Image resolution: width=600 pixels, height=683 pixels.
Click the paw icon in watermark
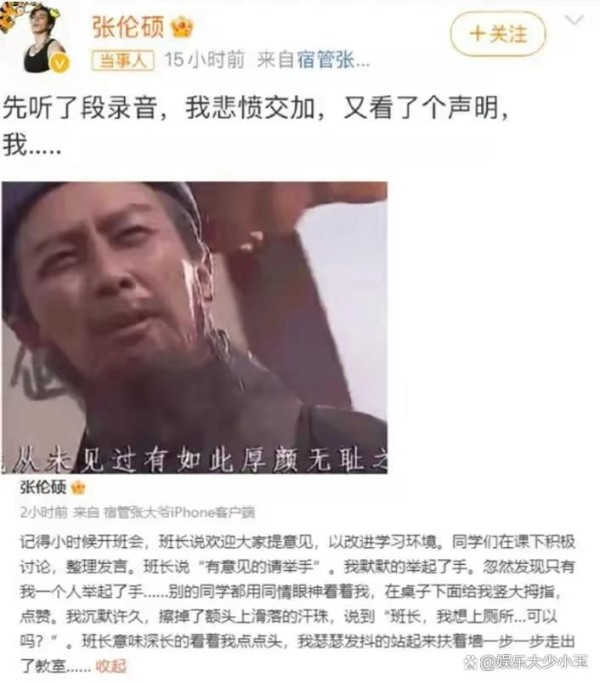[x=471, y=663]
